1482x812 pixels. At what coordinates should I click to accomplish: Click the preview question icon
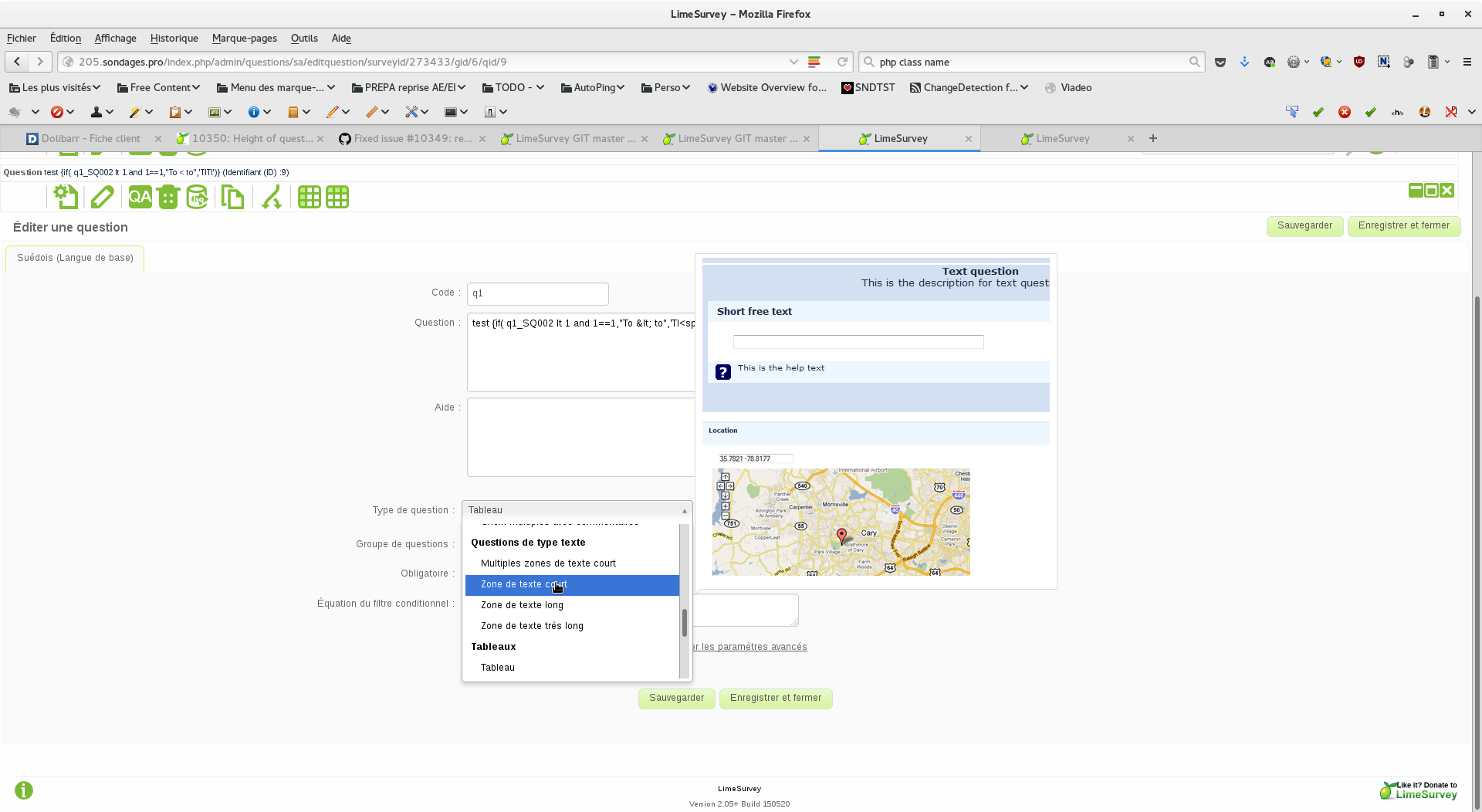(x=66, y=198)
